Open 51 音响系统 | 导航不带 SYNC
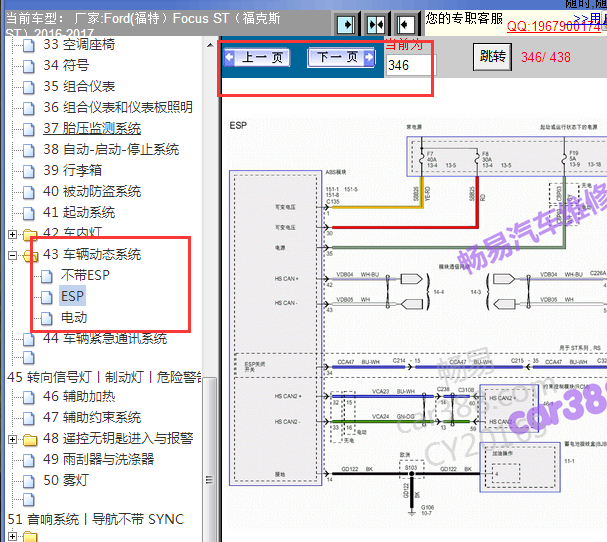Screen dimensions: 607x542 96,519
